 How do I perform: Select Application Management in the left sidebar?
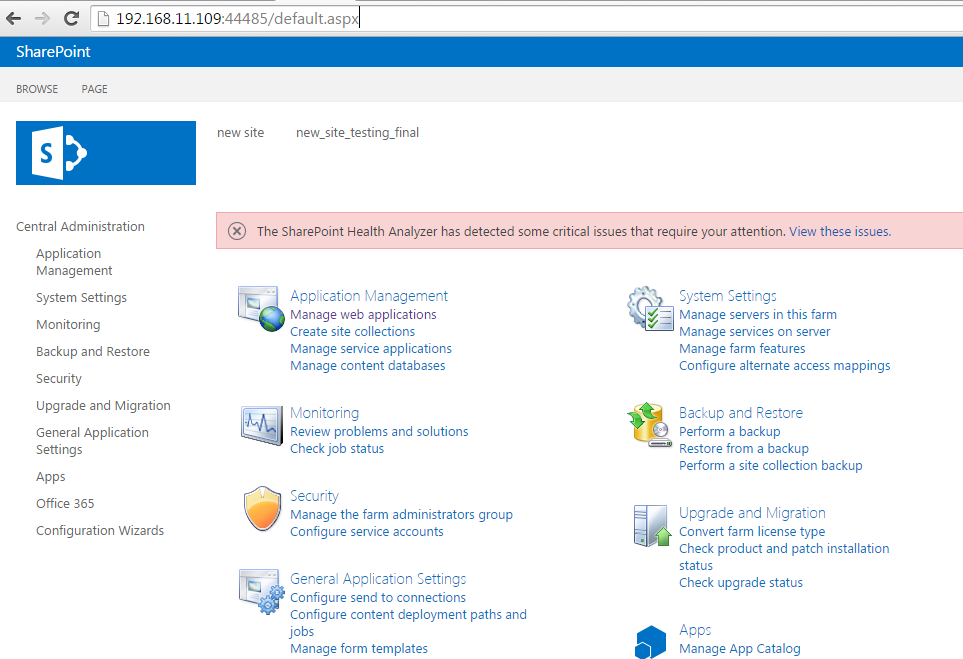(74, 262)
